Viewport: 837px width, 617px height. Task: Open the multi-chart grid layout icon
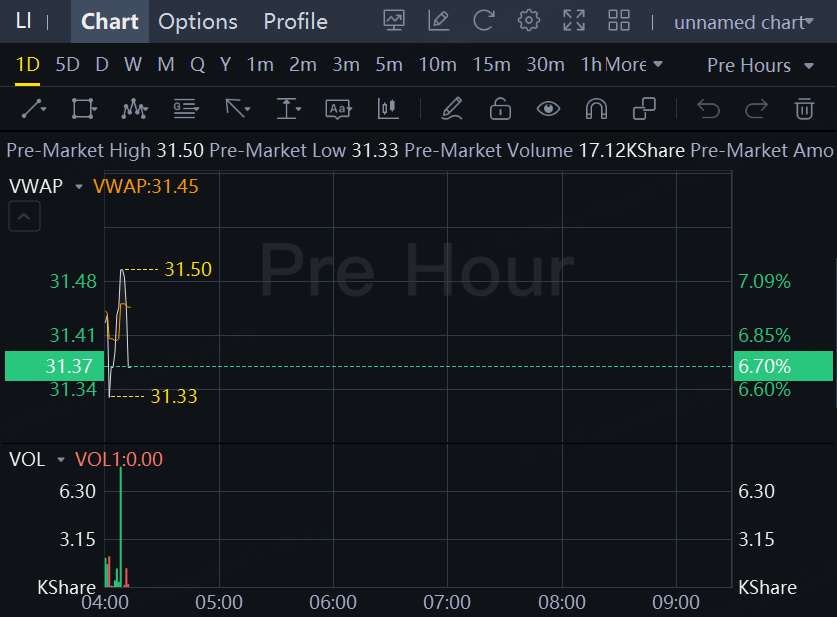(x=619, y=21)
